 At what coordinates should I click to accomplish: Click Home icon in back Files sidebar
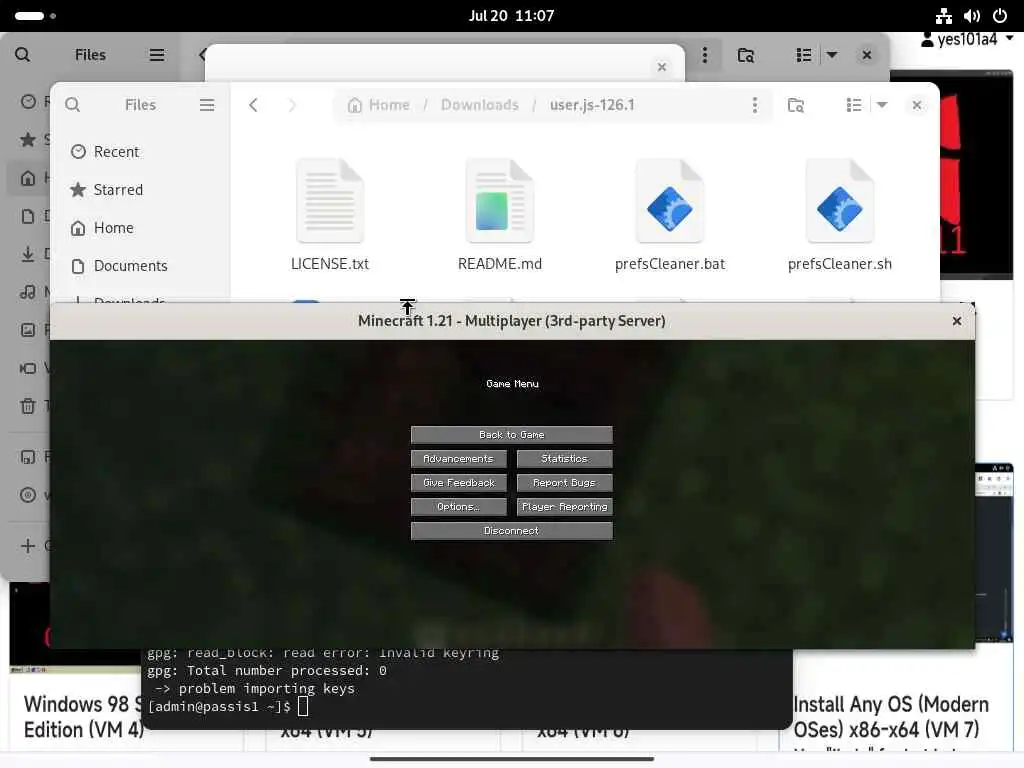click(28, 178)
